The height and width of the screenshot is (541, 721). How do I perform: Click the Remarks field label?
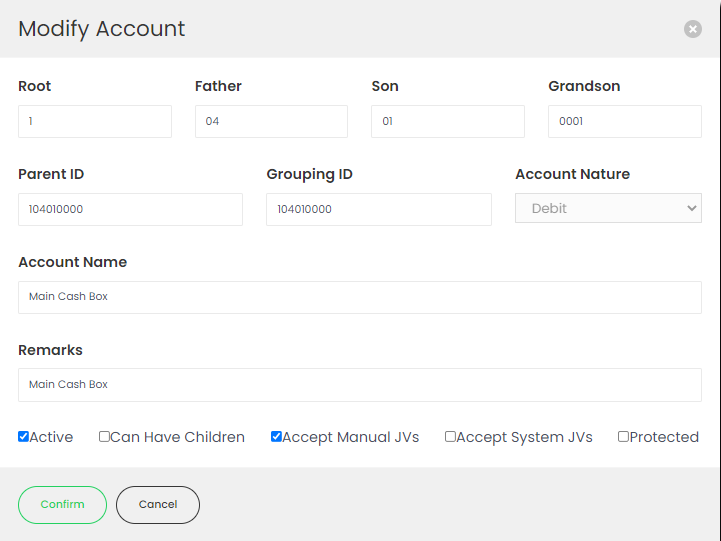click(50, 350)
